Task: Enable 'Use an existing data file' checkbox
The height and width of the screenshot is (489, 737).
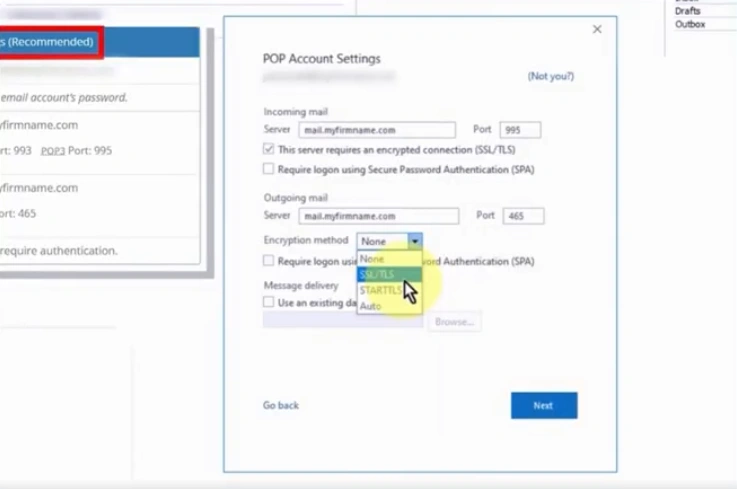Action: pos(269,302)
